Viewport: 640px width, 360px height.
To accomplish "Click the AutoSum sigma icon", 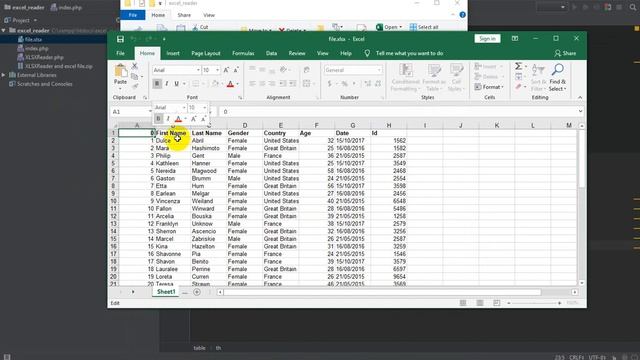I will tap(518, 66).
